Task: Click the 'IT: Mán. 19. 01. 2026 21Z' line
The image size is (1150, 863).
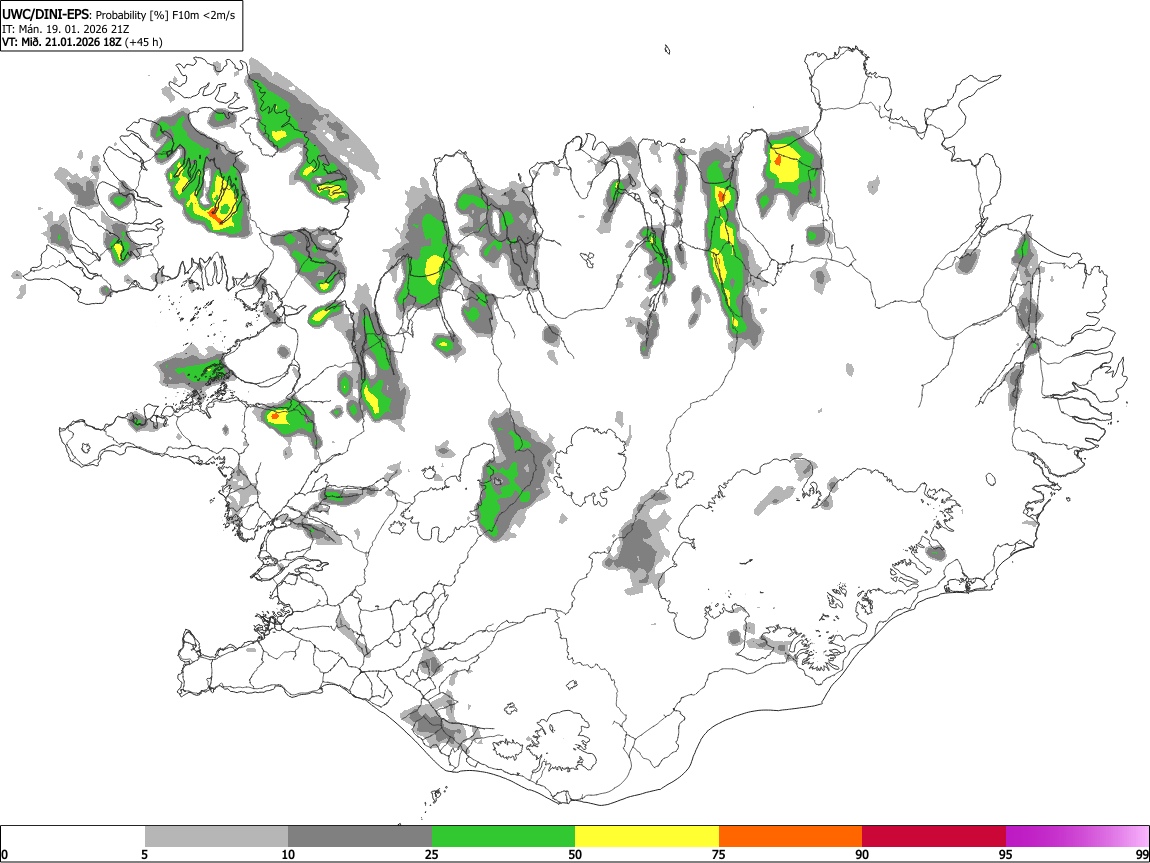Action: click(66, 29)
